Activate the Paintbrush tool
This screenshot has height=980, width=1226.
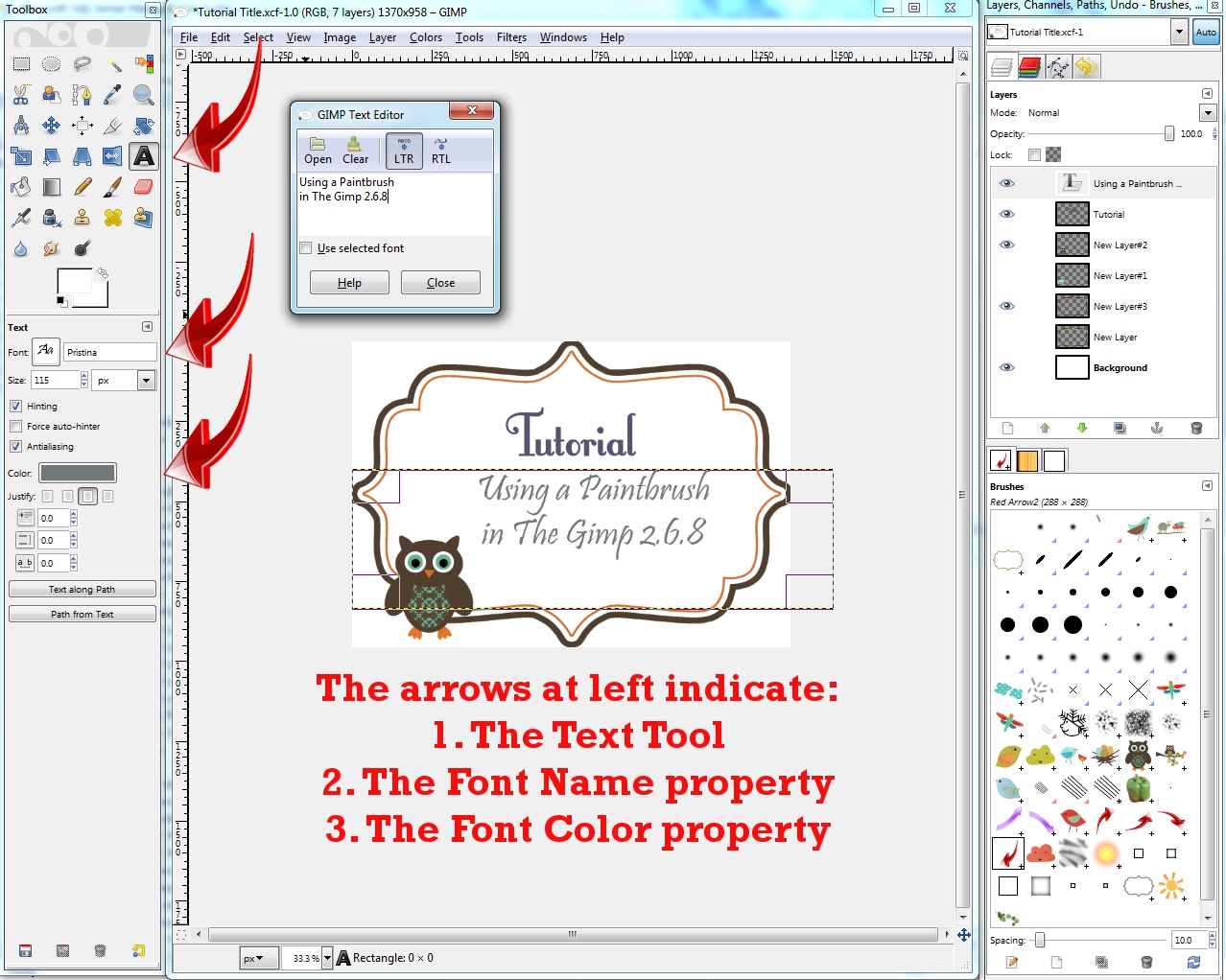(112, 186)
